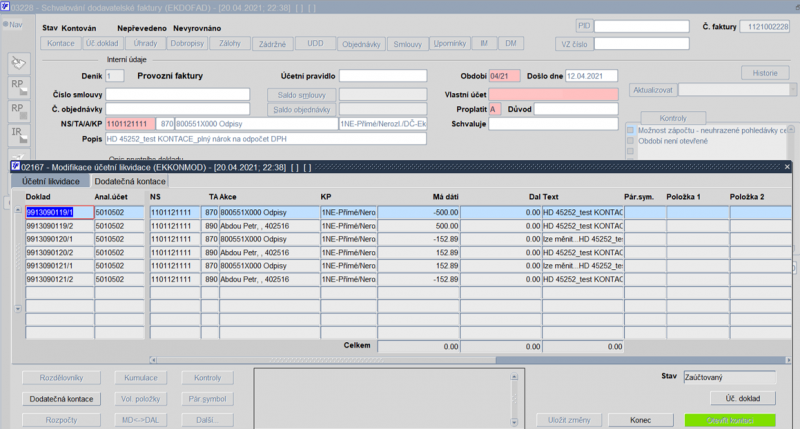Close the Modifikace účetní likvidace window
Image resolution: width=800 pixels, height=429 pixels.
tap(789, 167)
